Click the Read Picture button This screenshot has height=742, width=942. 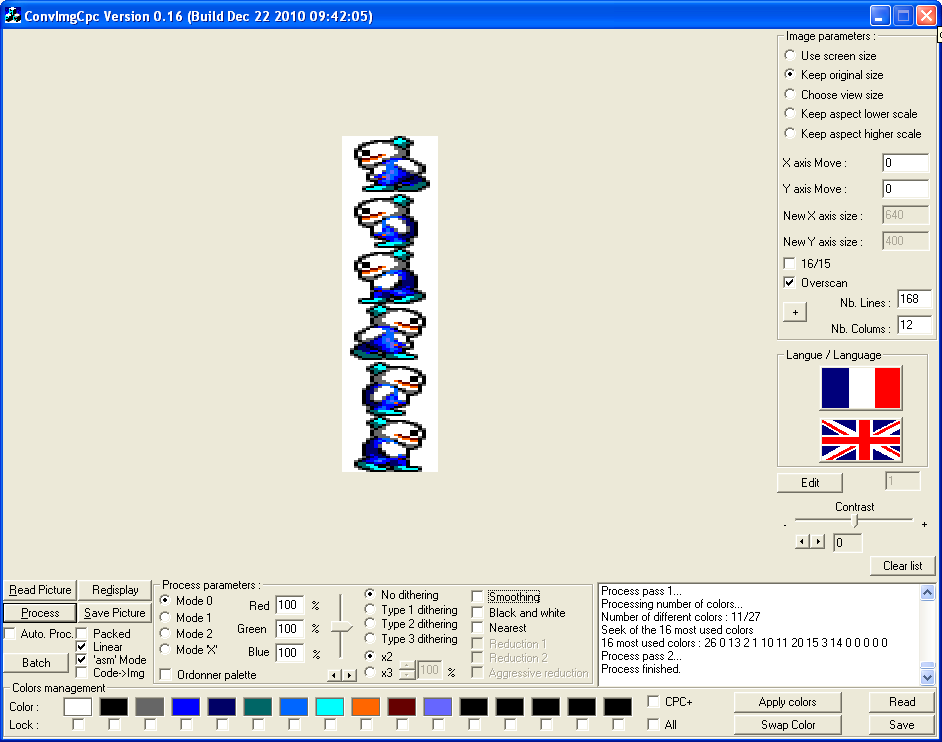pos(40,590)
